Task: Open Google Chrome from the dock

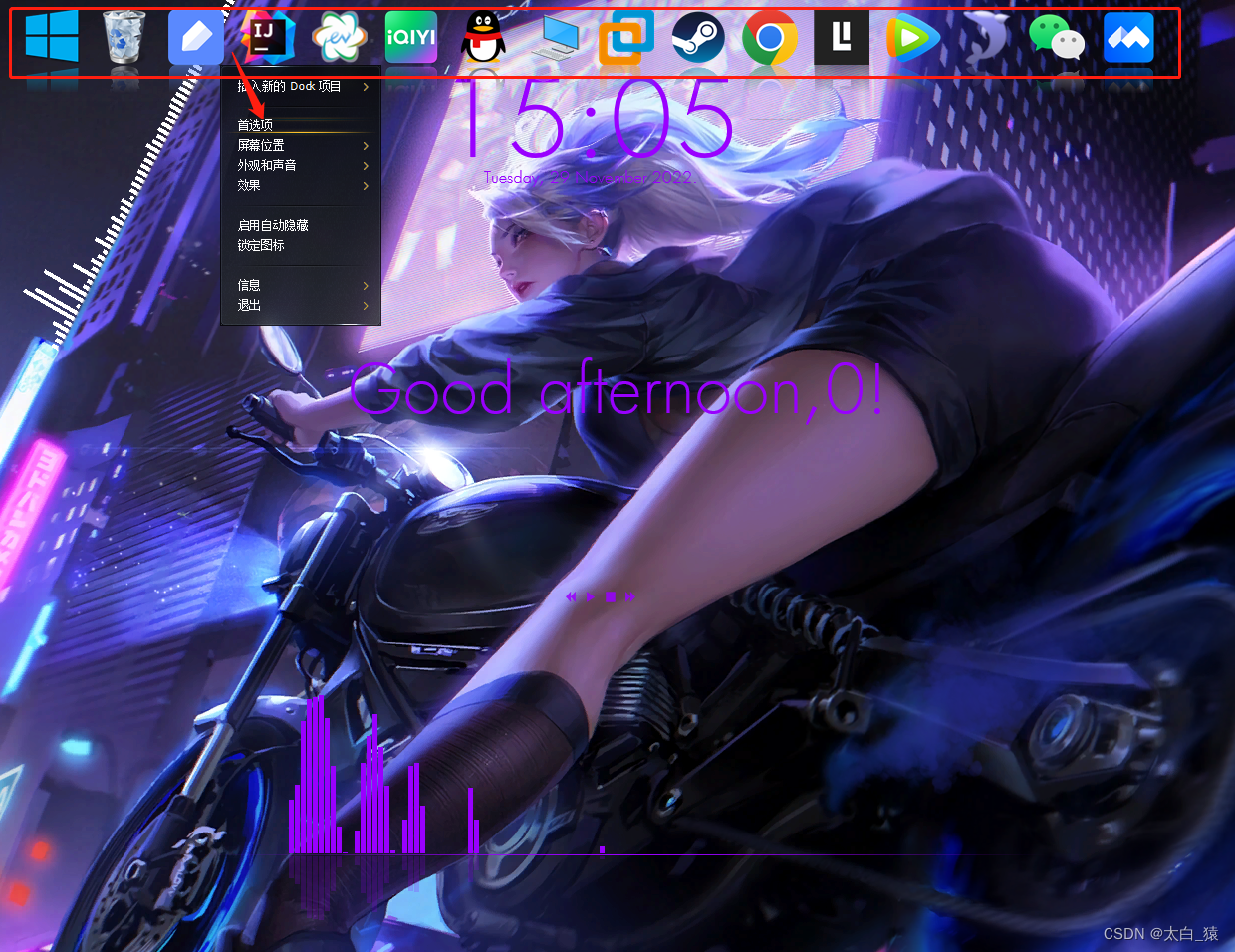Action: tap(770, 38)
